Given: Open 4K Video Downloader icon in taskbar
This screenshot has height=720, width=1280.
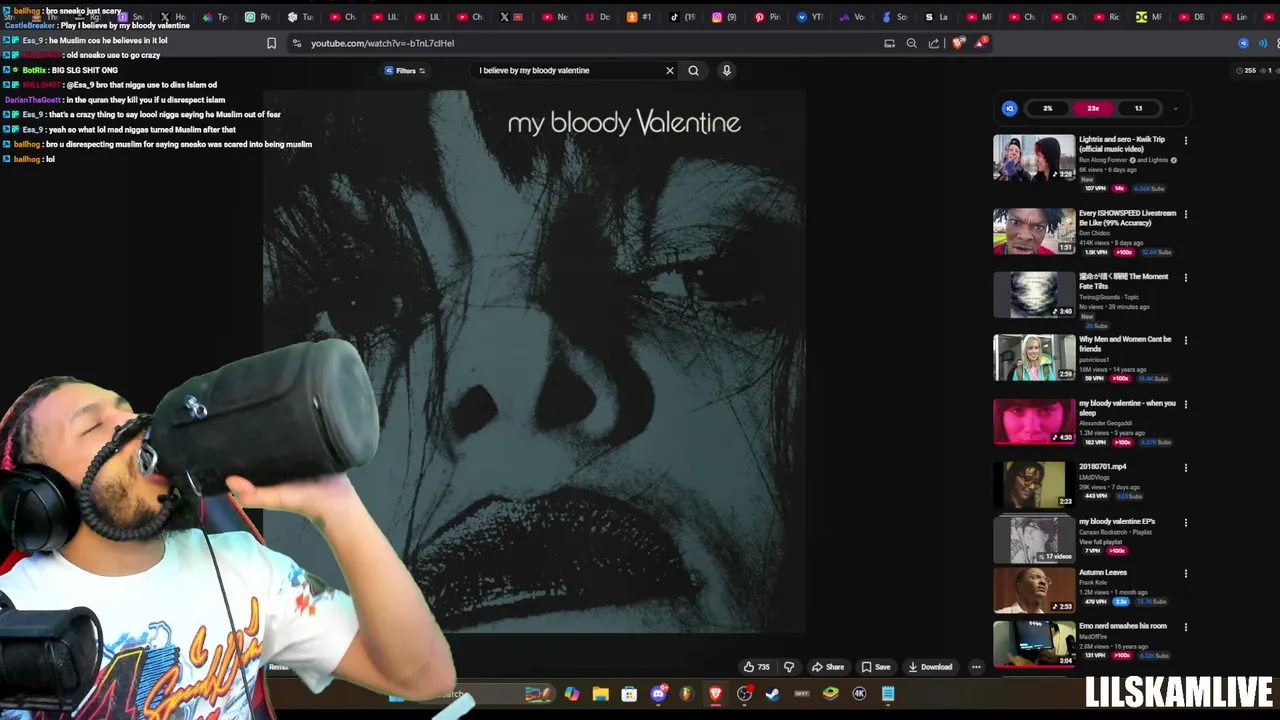Looking at the screenshot, I should tap(859, 694).
